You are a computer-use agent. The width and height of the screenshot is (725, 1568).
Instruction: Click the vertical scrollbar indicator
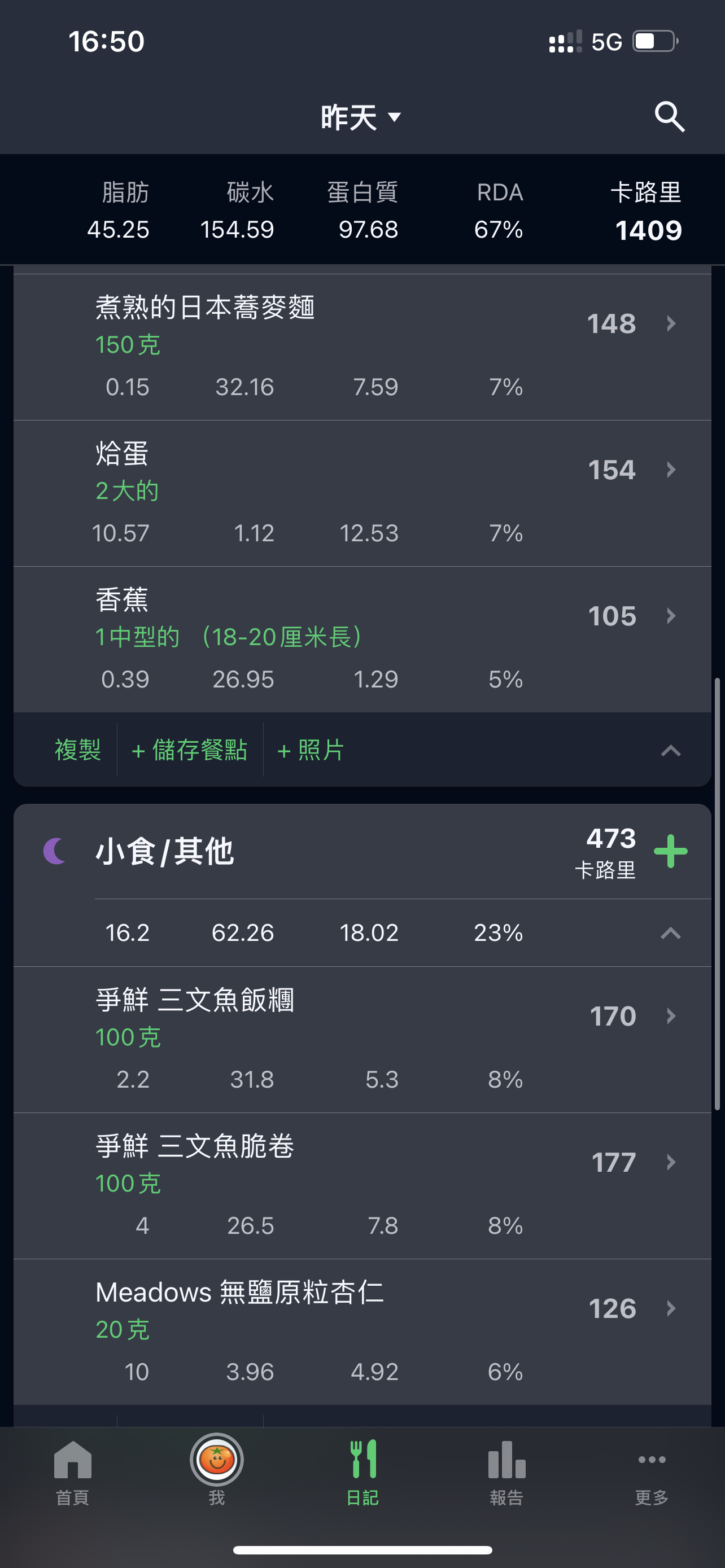tap(717, 895)
